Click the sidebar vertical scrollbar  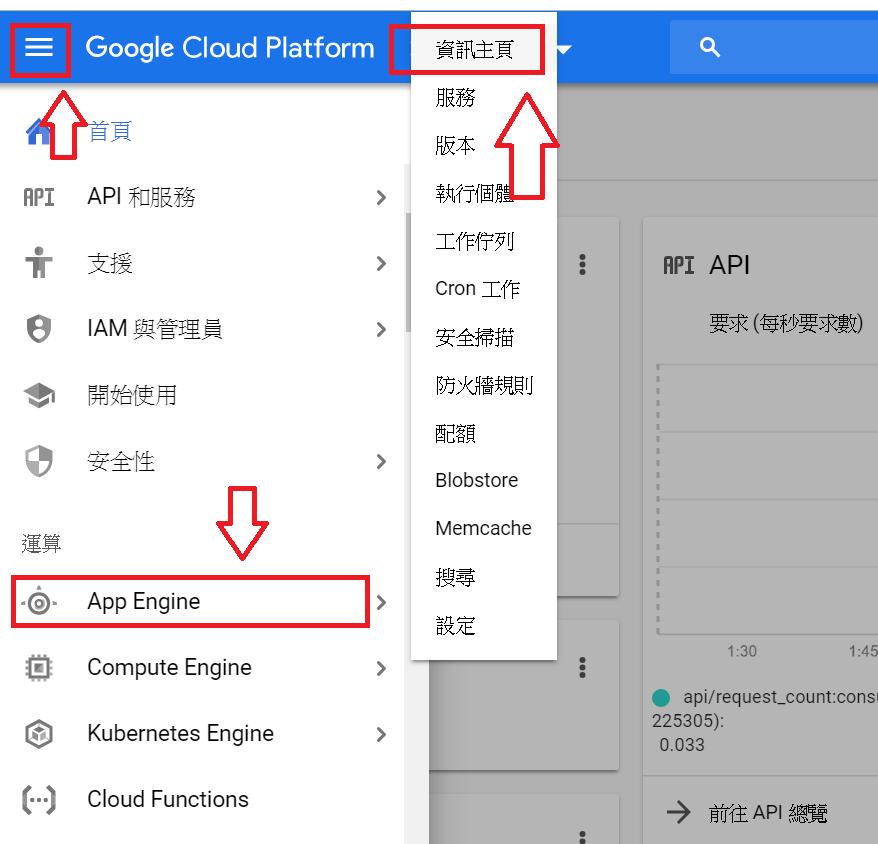[x=408, y=273]
